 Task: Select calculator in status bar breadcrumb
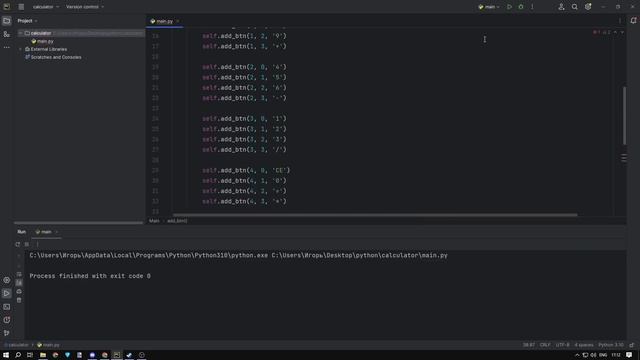(17, 345)
